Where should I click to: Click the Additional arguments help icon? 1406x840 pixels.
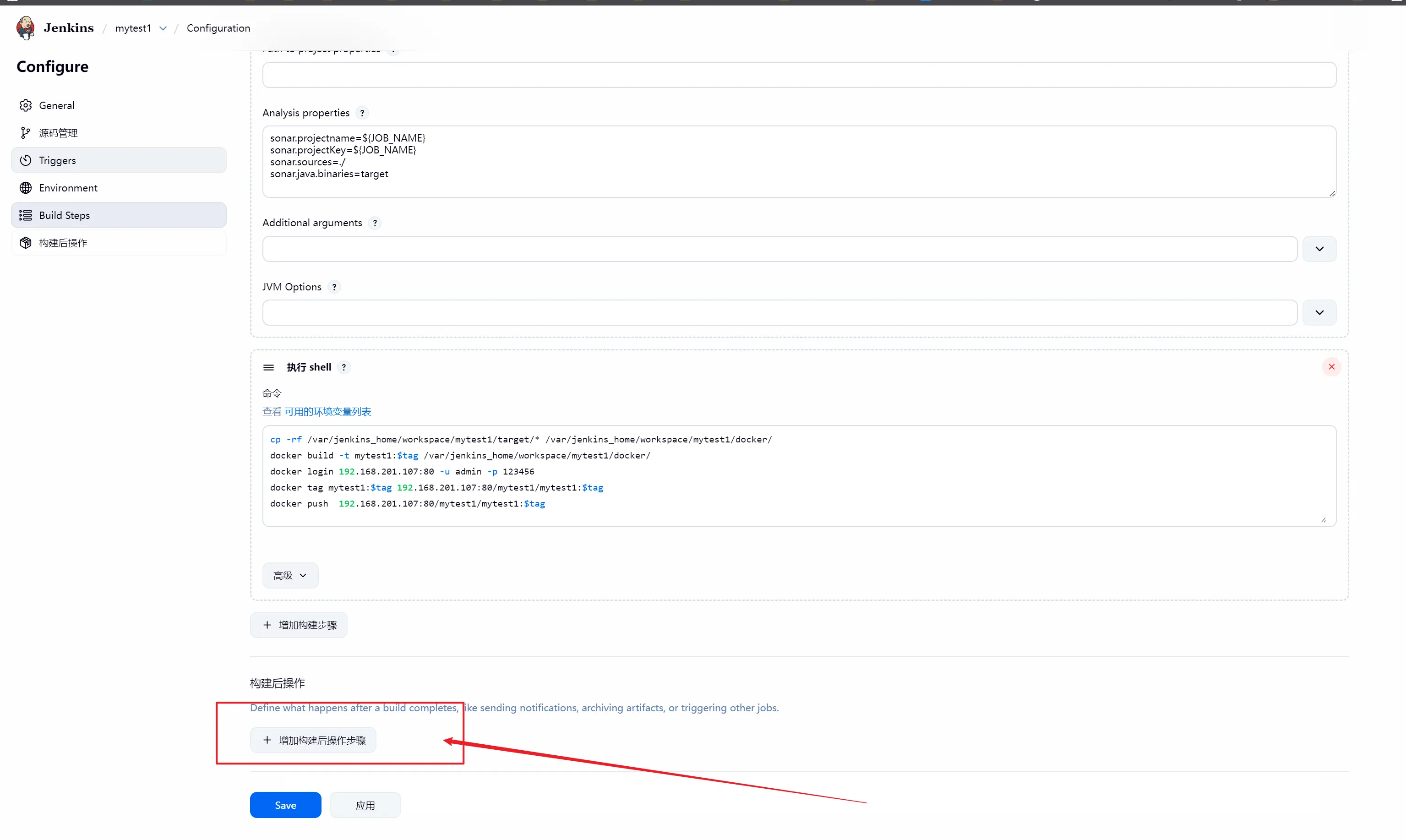pos(375,223)
